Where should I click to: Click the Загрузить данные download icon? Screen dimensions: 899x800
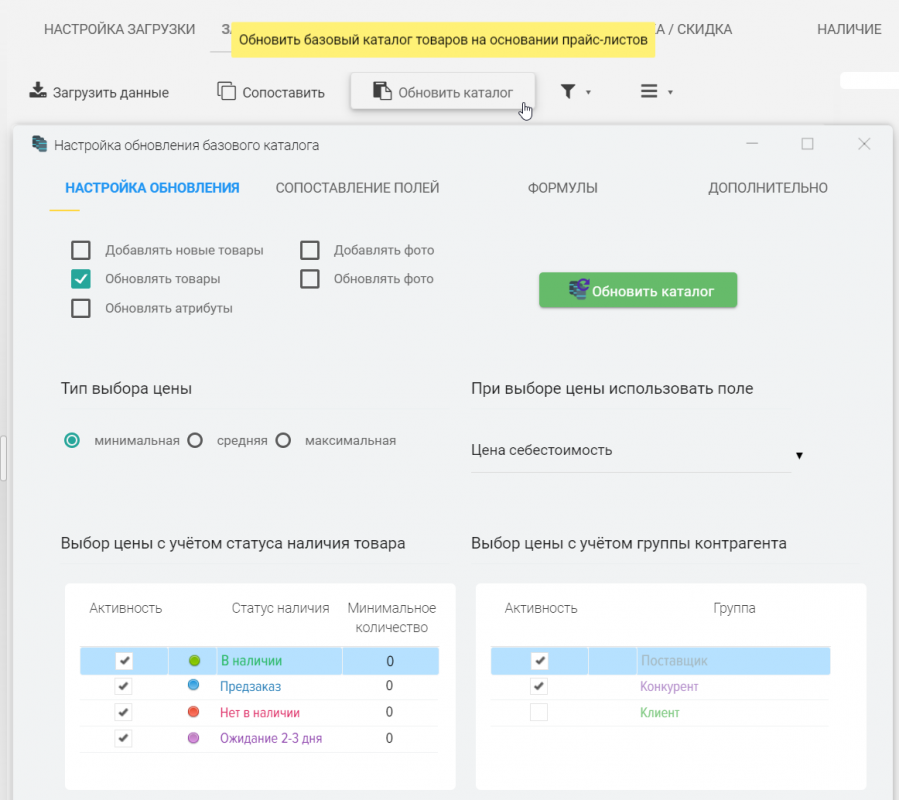click(x=38, y=91)
